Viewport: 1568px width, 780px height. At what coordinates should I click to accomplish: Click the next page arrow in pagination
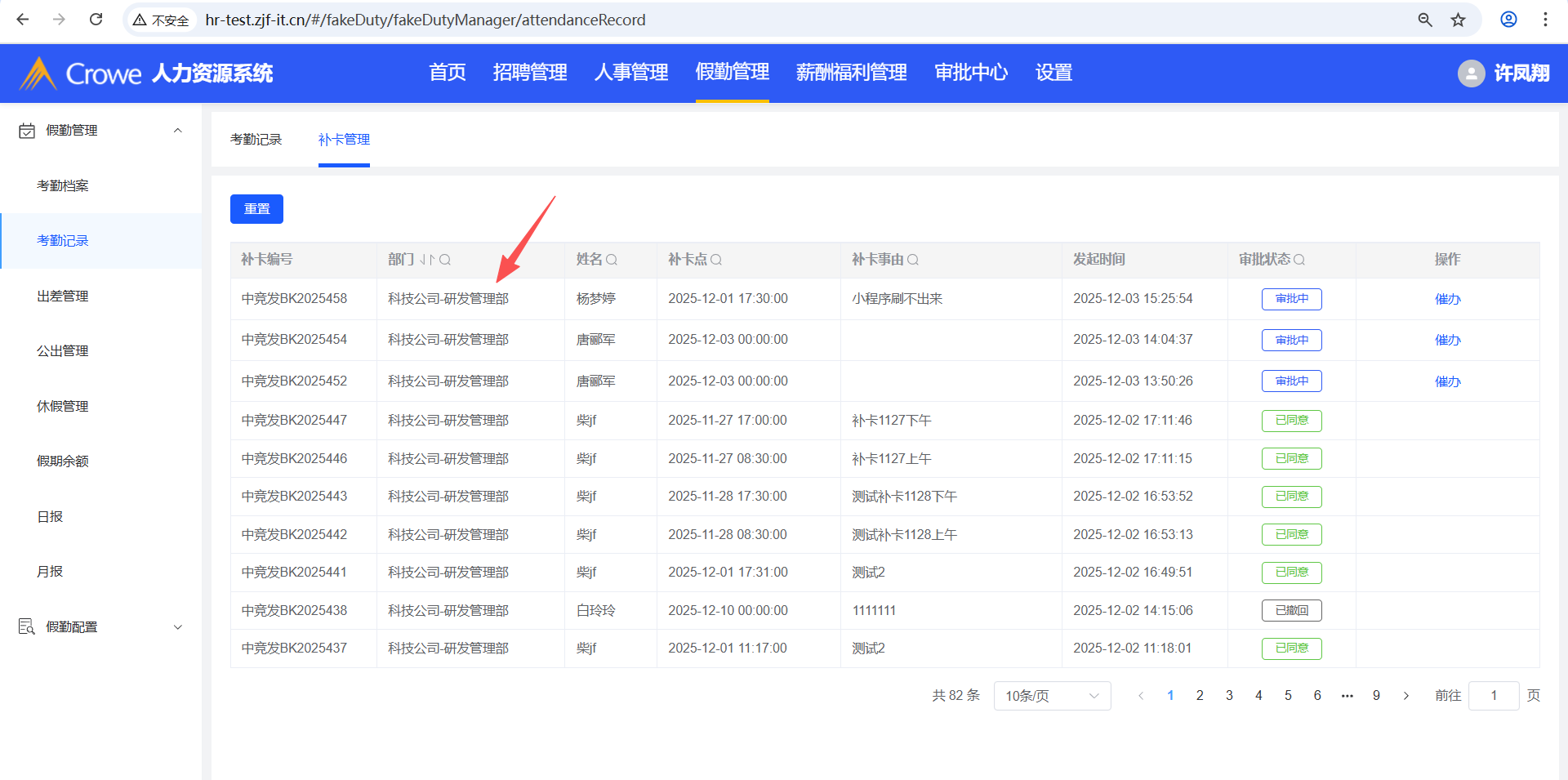click(1405, 696)
